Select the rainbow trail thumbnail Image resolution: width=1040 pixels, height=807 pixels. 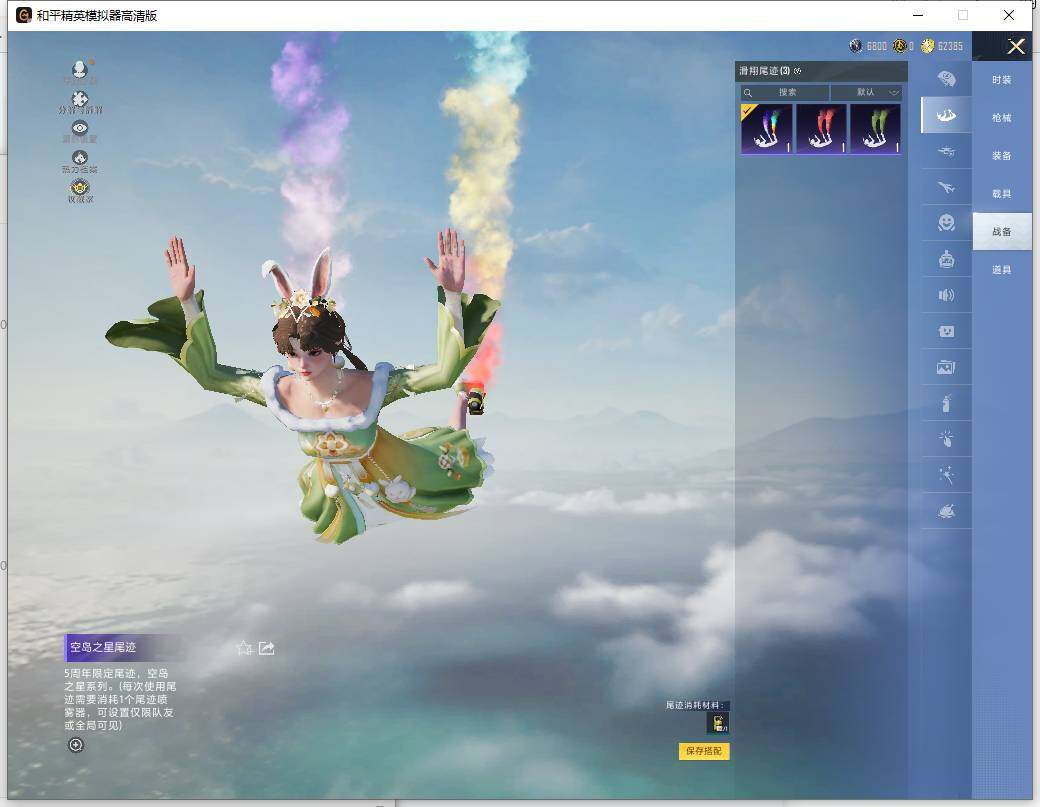point(767,129)
